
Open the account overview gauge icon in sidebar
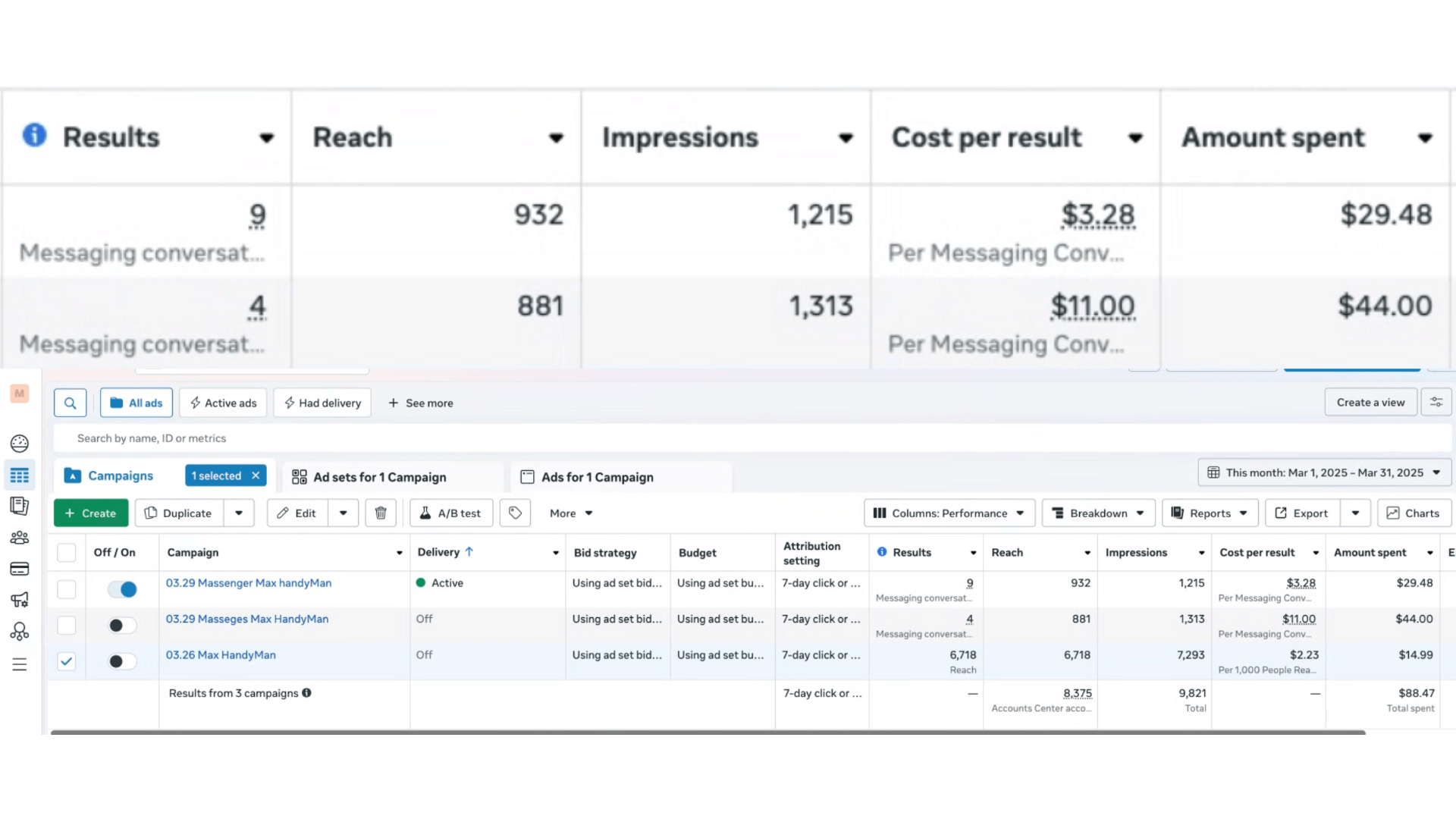20,444
